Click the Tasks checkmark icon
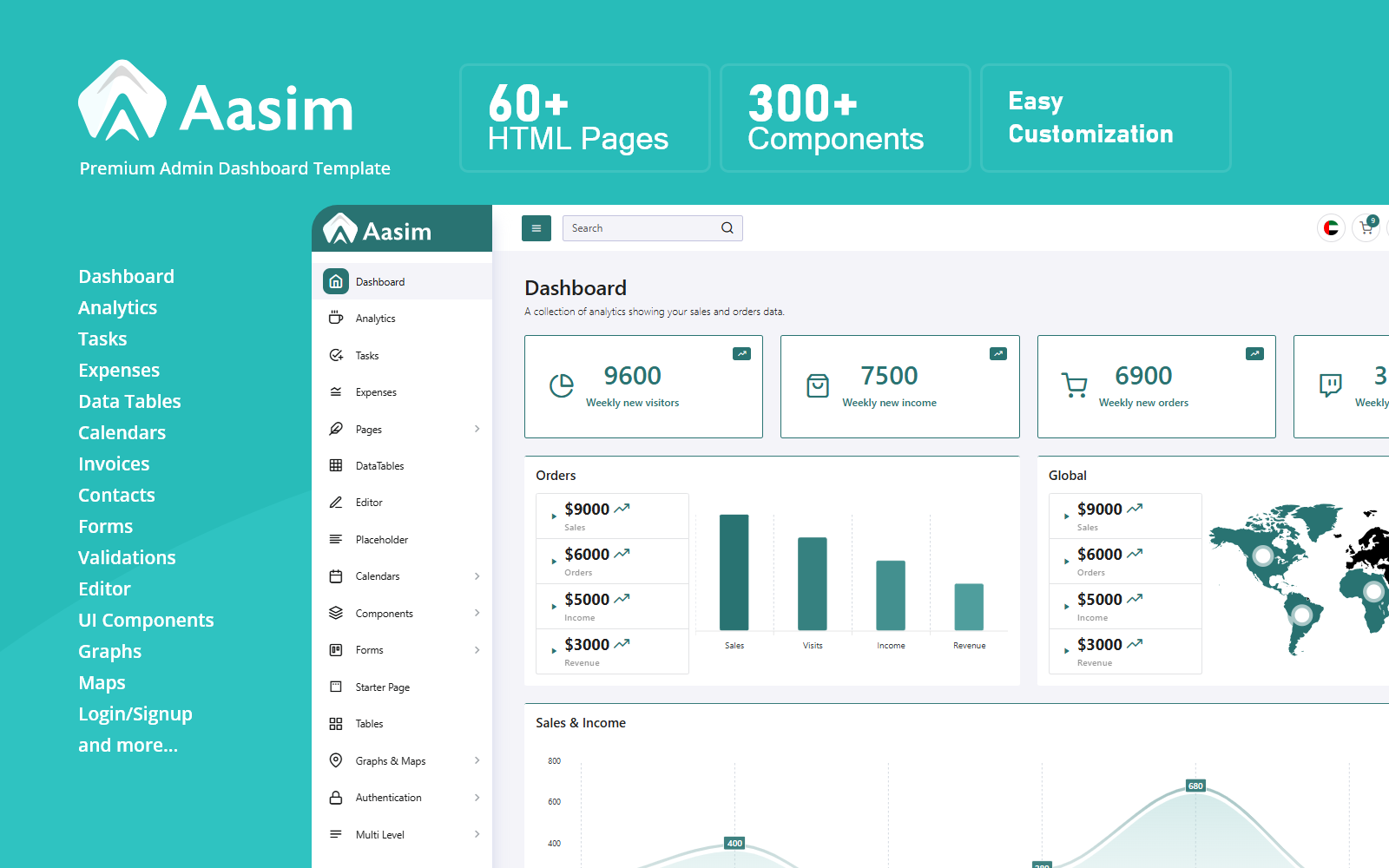Image resolution: width=1389 pixels, height=868 pixels. click(336, 355)
